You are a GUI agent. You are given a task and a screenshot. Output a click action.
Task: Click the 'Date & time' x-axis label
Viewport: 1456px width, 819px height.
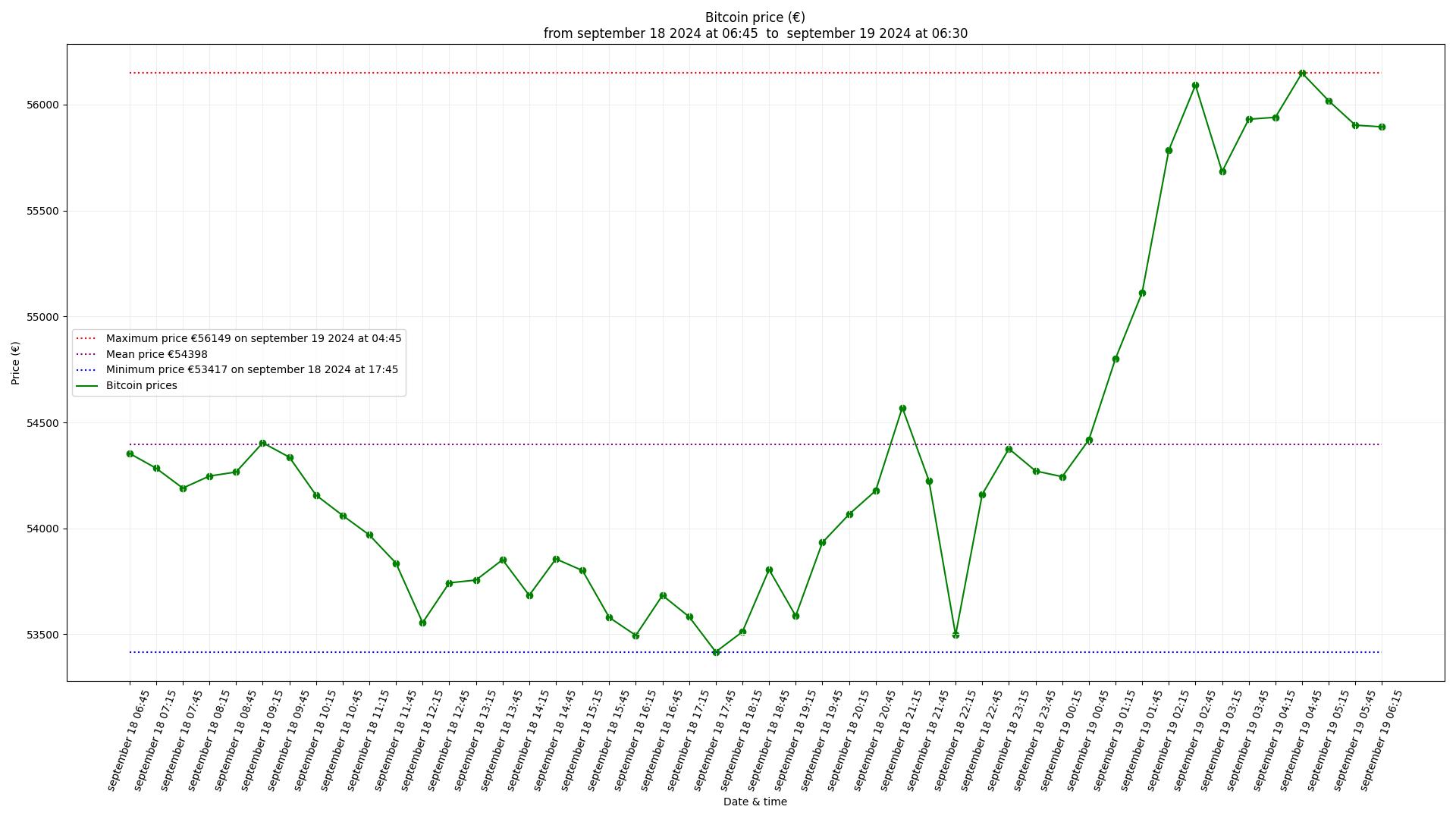pos(755,802)
